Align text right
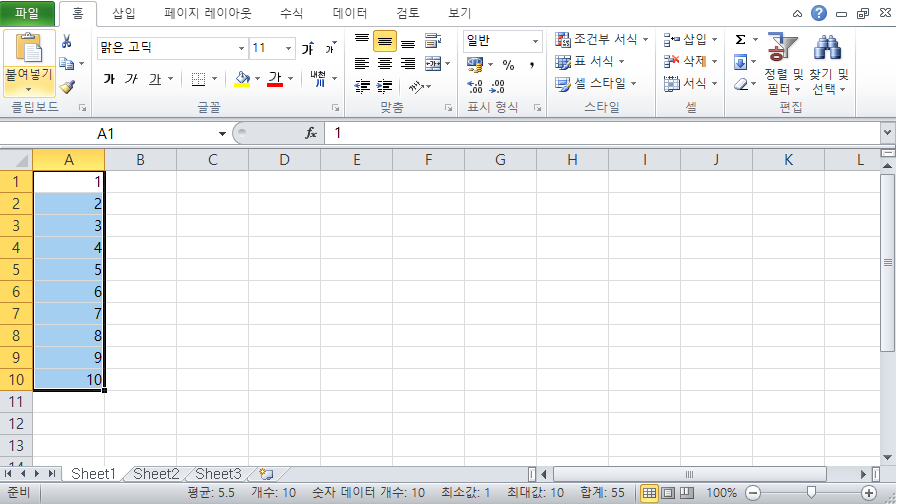The height and width of the screenshot is (504, 897). 408,64
